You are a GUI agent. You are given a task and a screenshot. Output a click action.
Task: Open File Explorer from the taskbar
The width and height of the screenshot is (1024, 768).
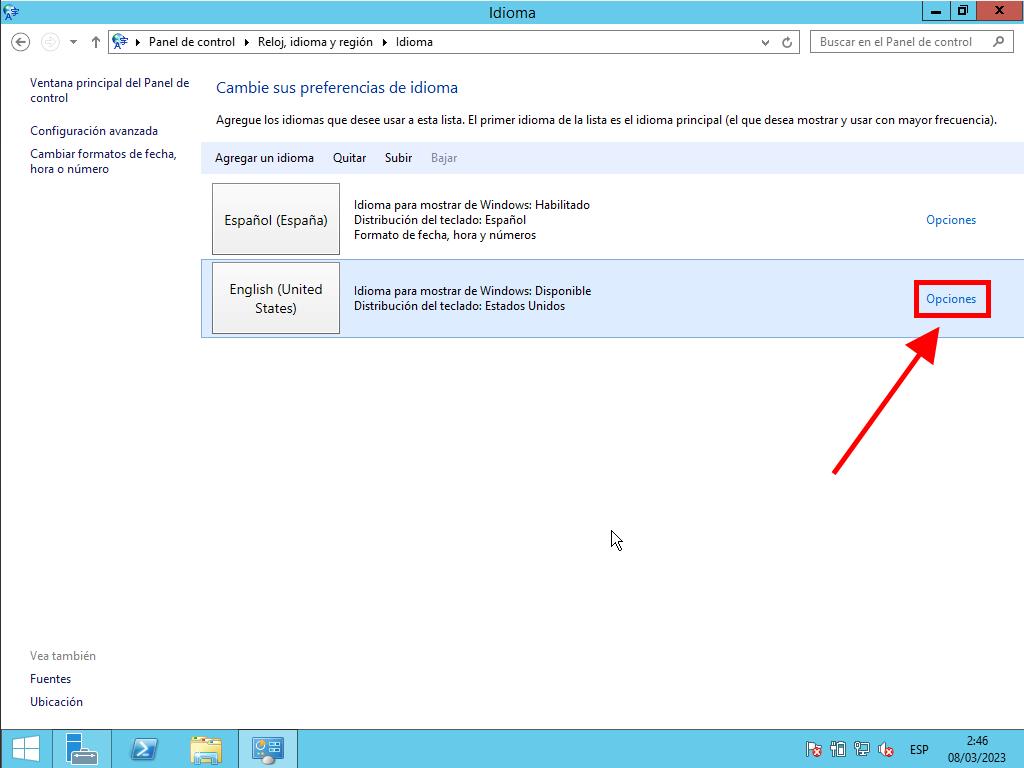tap(206, 748)
